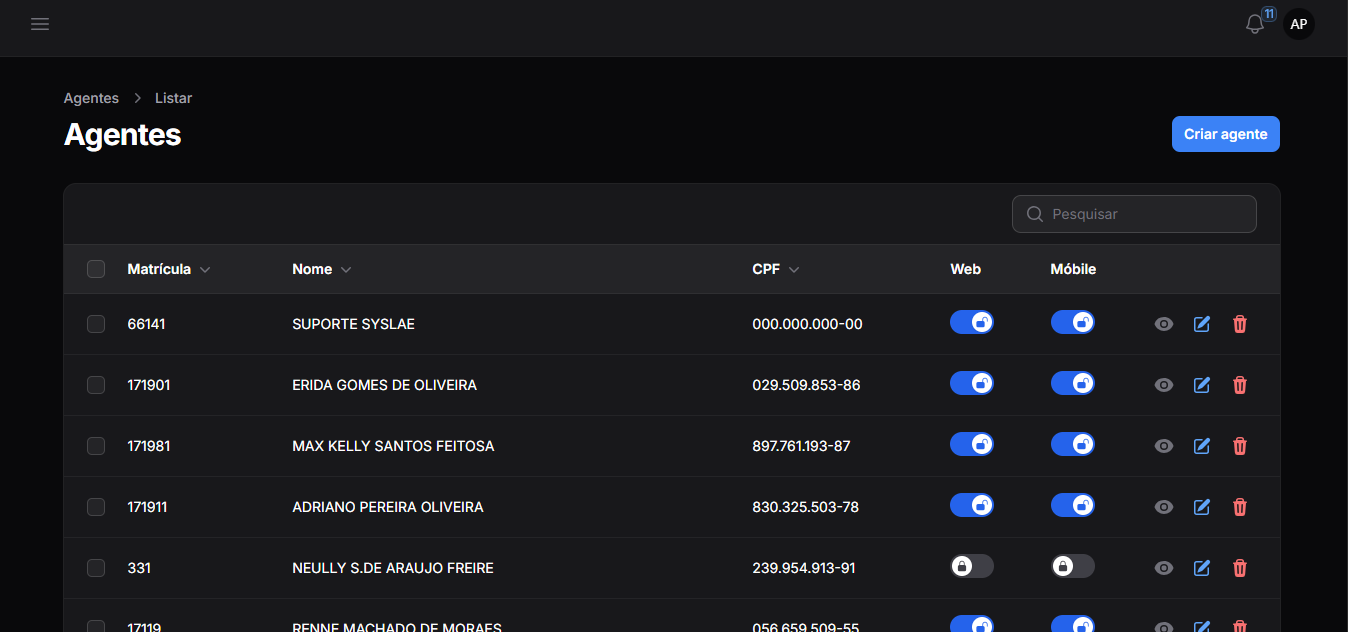The width and height of the screenshot is (1348, 632).
Task: Open the hamburger sidebar menu
Action: [x=40, y=24]
